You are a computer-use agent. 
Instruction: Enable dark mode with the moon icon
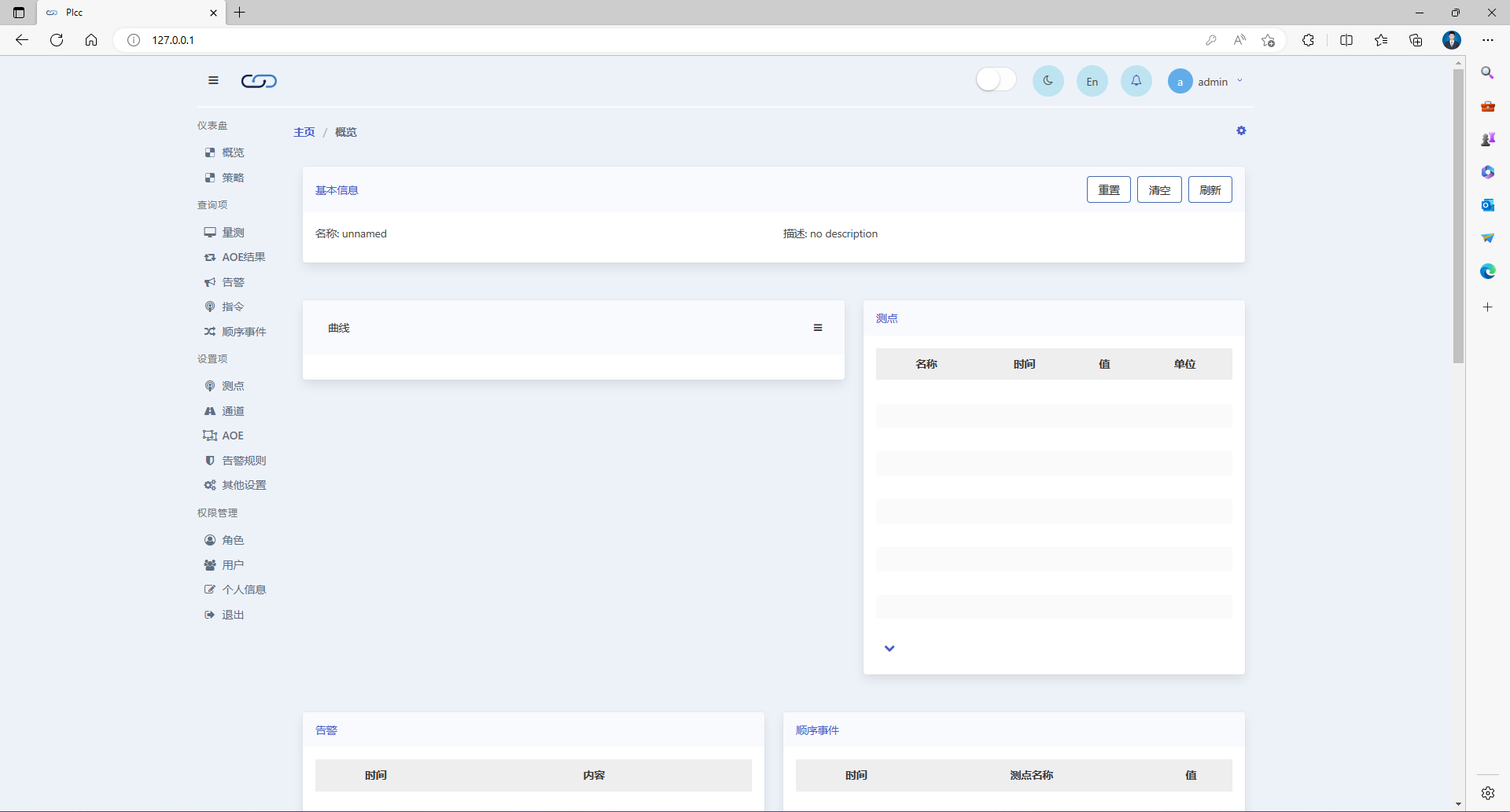click(x=1048, y=81)
